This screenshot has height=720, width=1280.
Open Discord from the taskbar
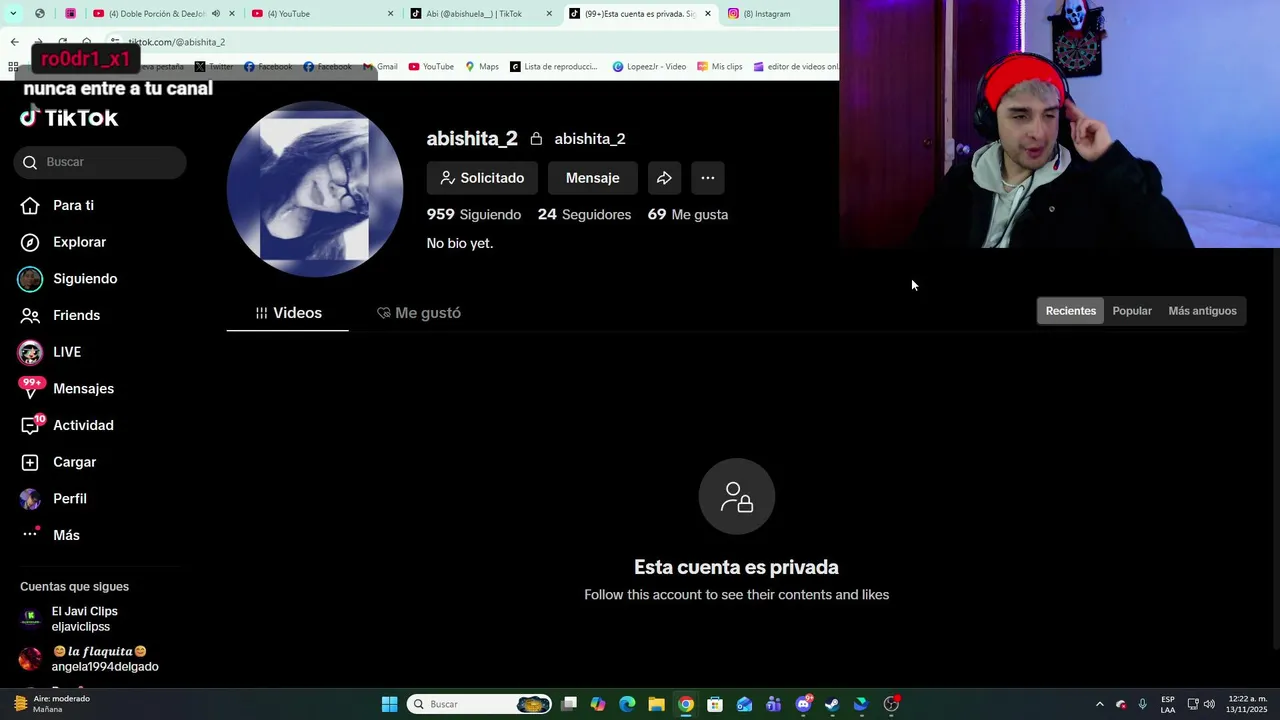(x=803, y=704)
